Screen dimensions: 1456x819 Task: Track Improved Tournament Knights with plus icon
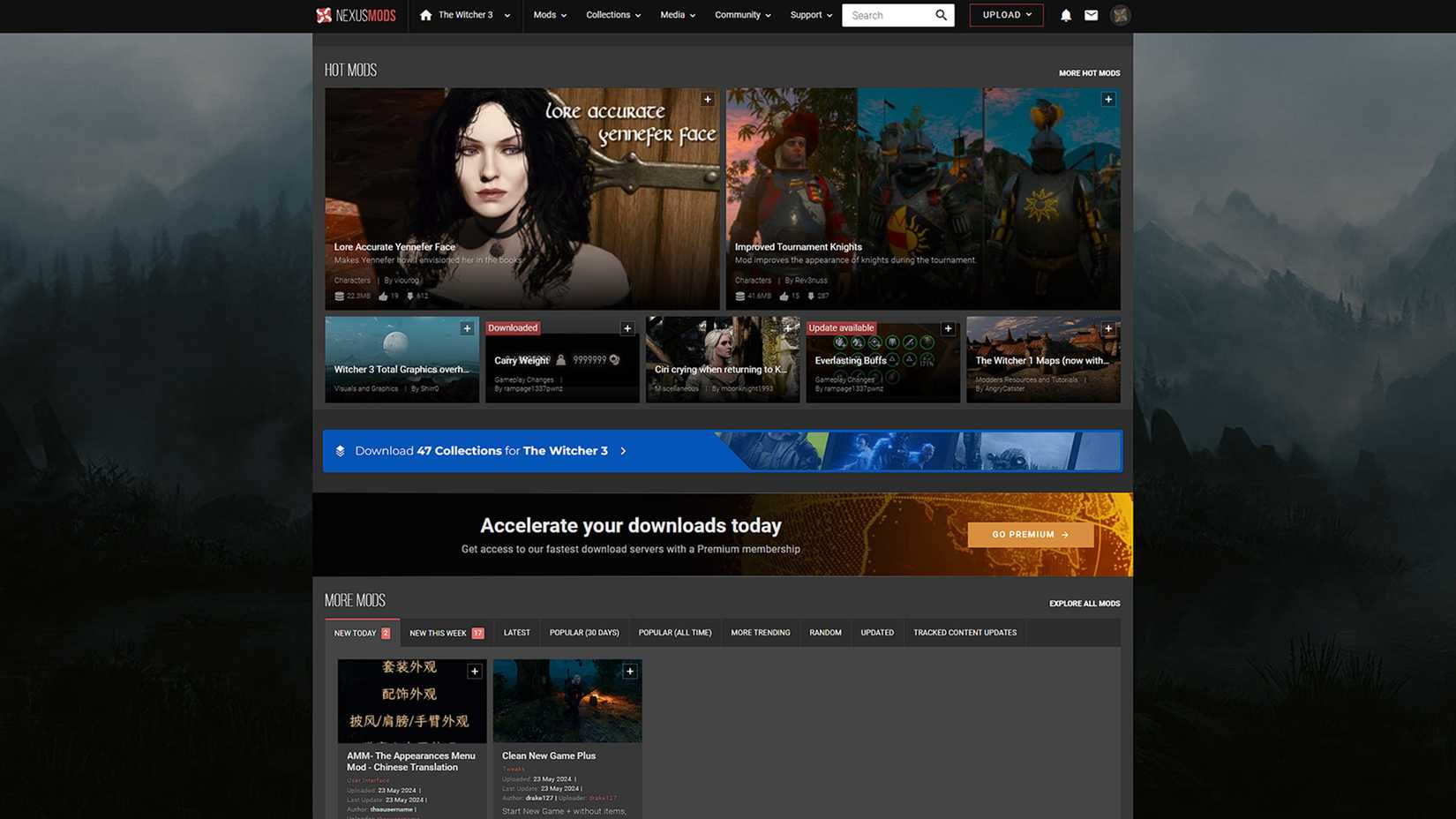(1107, 100)
